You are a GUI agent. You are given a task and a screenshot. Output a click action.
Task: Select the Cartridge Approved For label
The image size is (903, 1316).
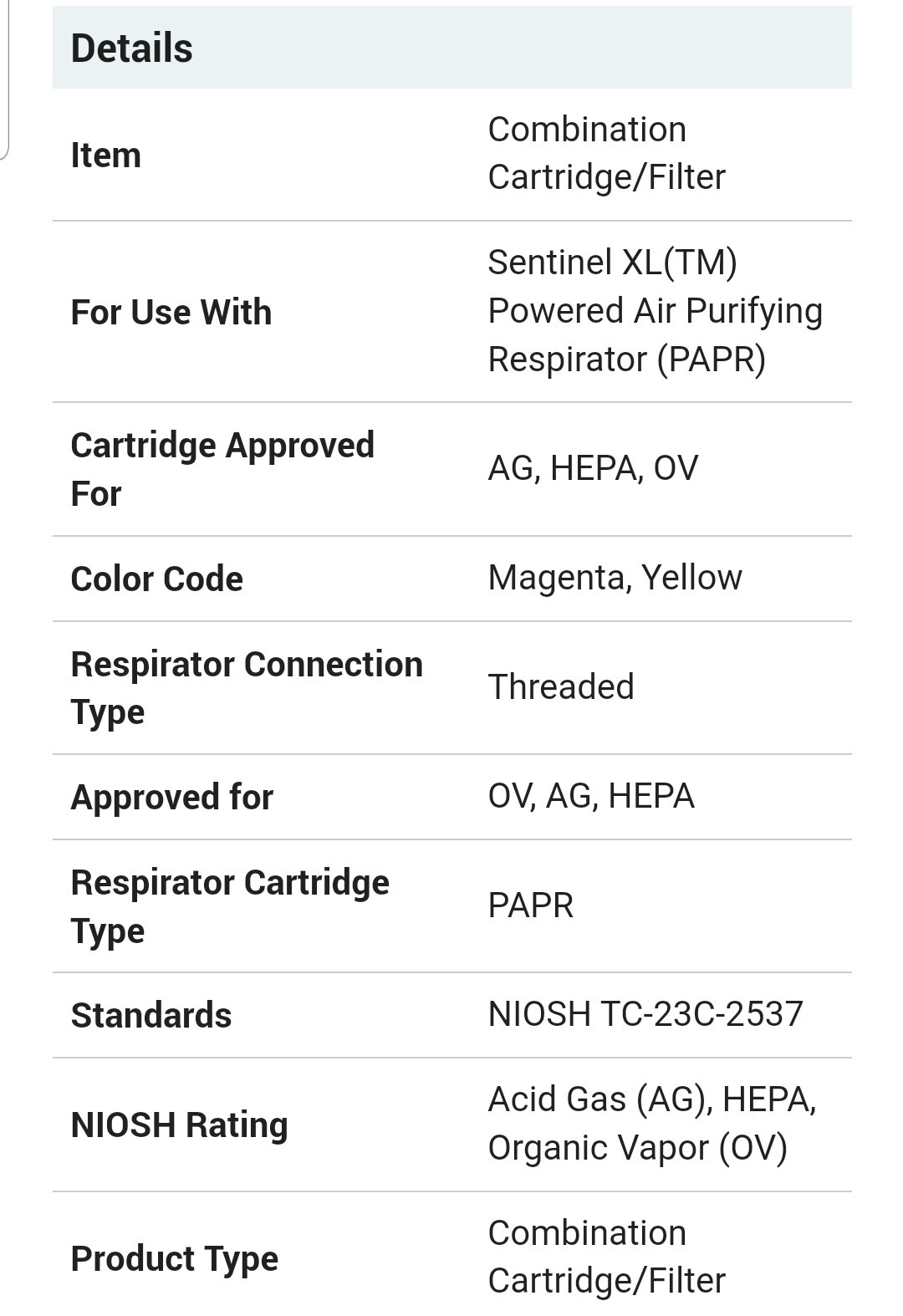pyautogui.click(x=222, y=469)
